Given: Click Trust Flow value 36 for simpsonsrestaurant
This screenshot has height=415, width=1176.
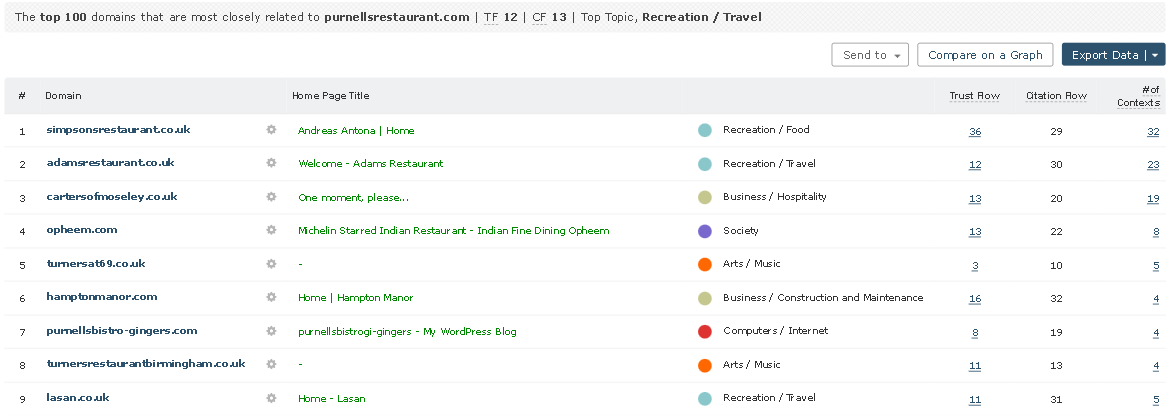Looking at the screenshot, I should [975, 131].
